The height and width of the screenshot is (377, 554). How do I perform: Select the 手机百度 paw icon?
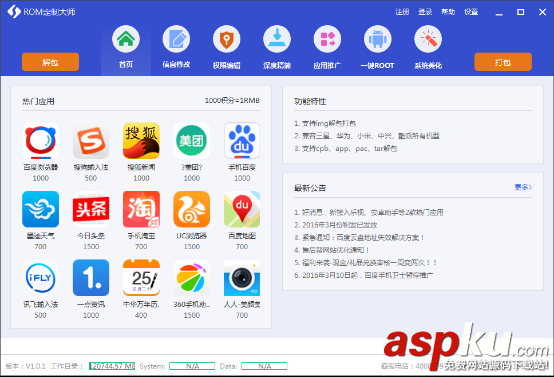[x=242, y=141]
